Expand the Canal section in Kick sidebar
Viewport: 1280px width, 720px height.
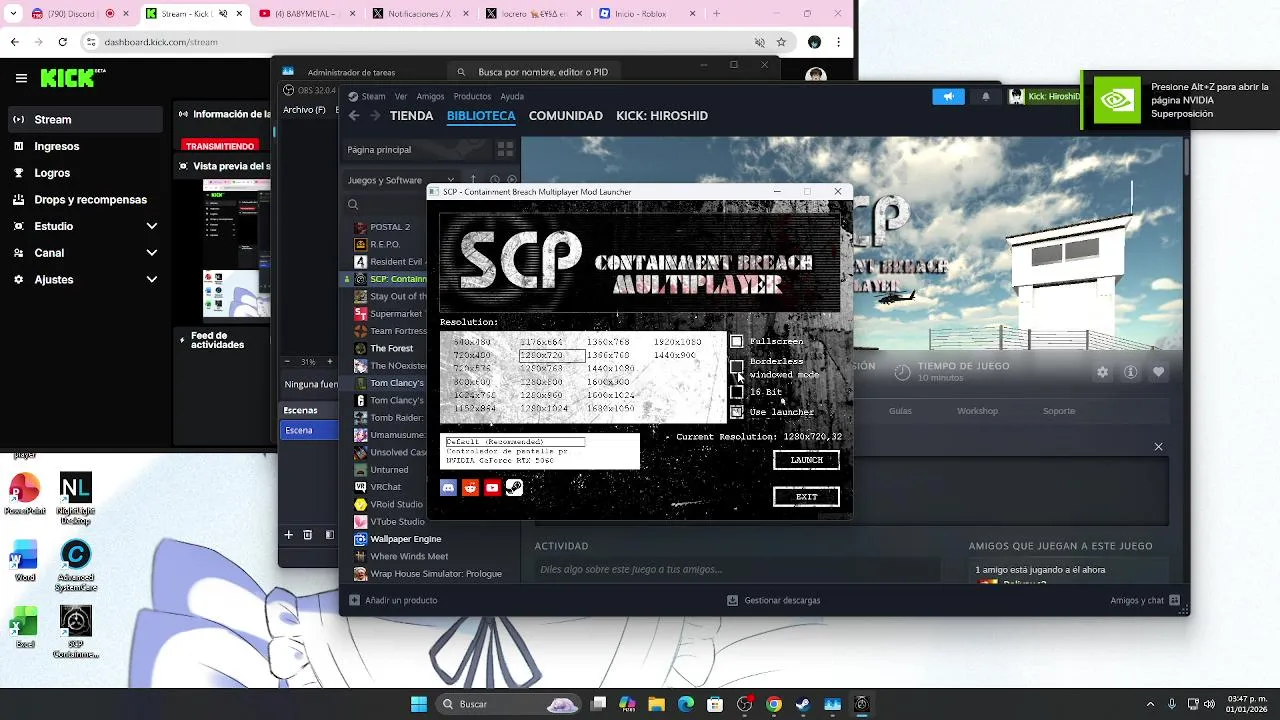click(x=152, y=253)
